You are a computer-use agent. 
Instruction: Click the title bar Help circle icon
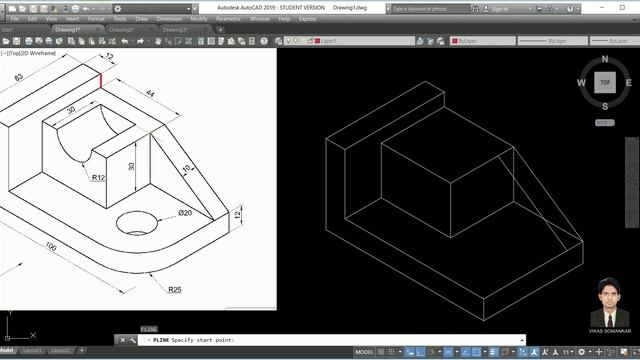pos(570,9)
